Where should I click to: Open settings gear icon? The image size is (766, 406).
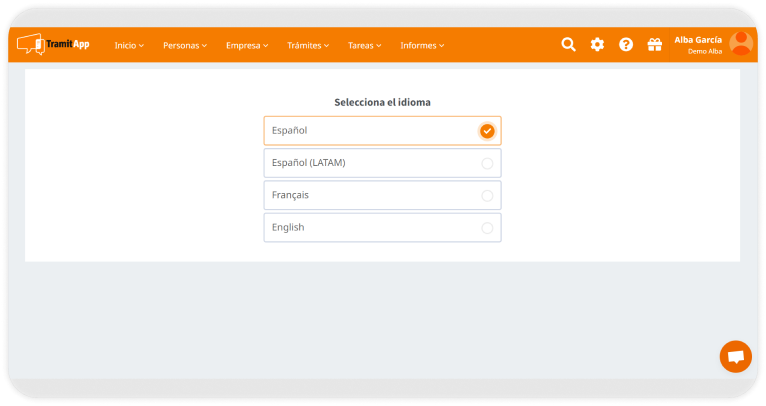pos(597,44)
